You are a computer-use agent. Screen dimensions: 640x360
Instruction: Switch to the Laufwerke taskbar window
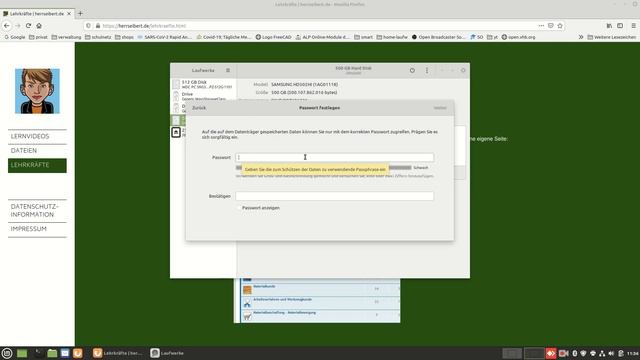point(167,353)
